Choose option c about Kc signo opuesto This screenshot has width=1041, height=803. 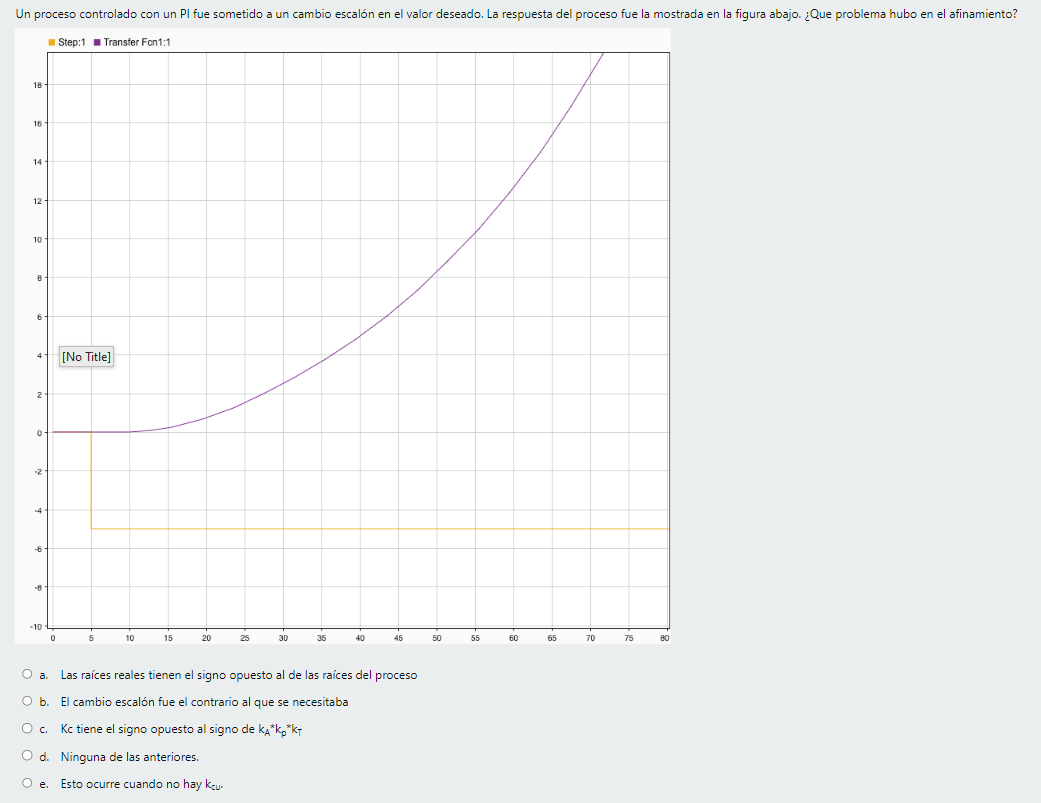click(27, 728)
